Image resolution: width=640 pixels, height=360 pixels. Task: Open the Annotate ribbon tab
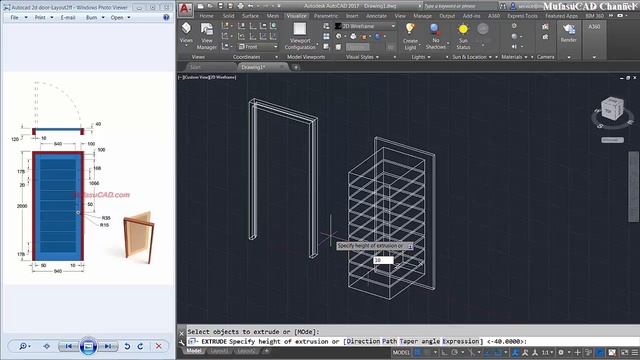pos(376,16)
